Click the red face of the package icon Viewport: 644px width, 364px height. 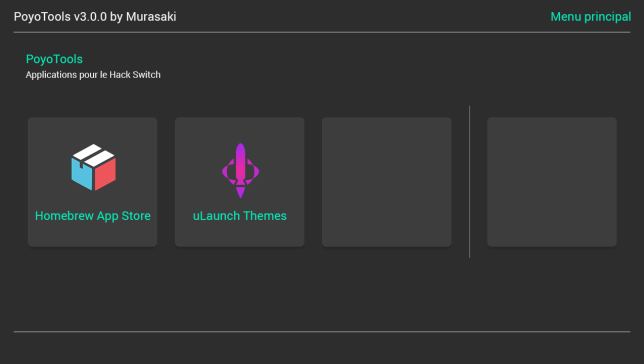(x=106, y=174)
